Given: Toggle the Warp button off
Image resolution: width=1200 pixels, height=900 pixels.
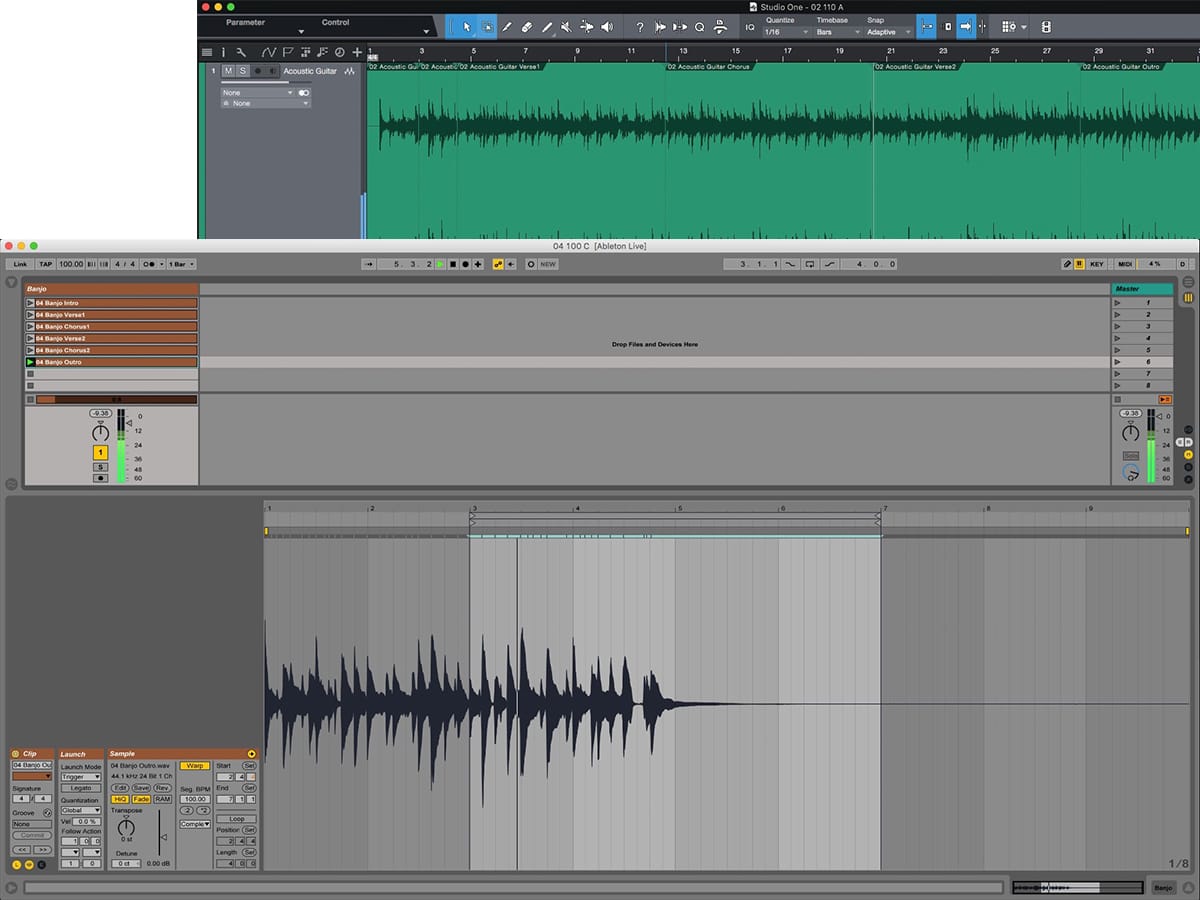Looking at the screenshot, I should 195,765.
